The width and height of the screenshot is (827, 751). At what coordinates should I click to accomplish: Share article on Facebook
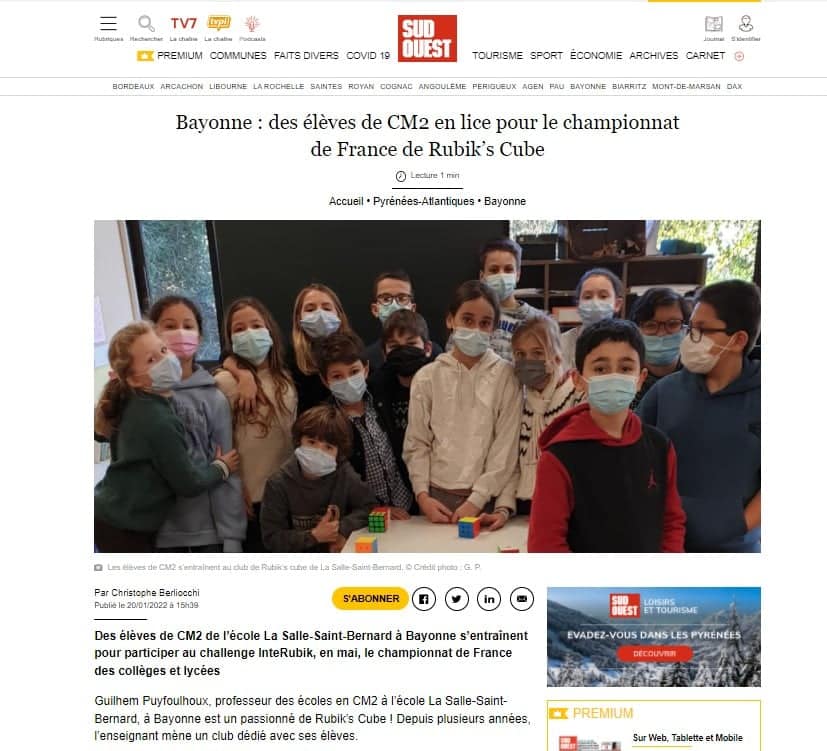[424, 599]
